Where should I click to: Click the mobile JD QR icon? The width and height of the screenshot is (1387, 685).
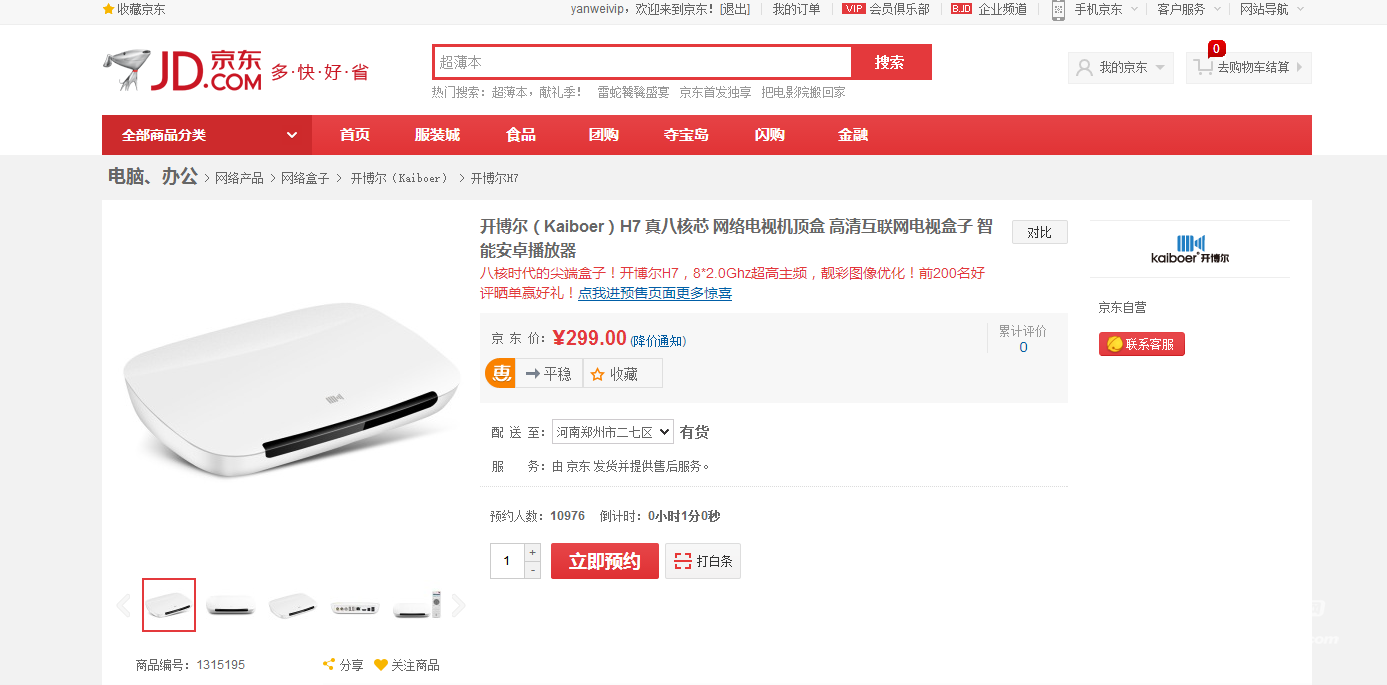(x=1058, y=10)
